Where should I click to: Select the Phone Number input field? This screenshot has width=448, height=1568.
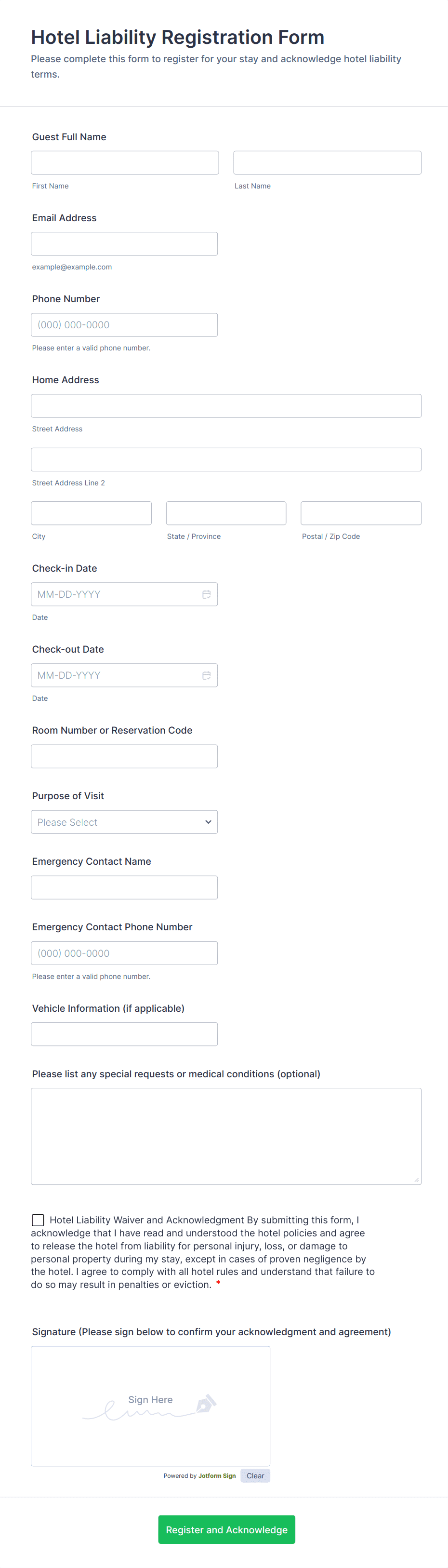pyautogui.click(x=124, y=324)
